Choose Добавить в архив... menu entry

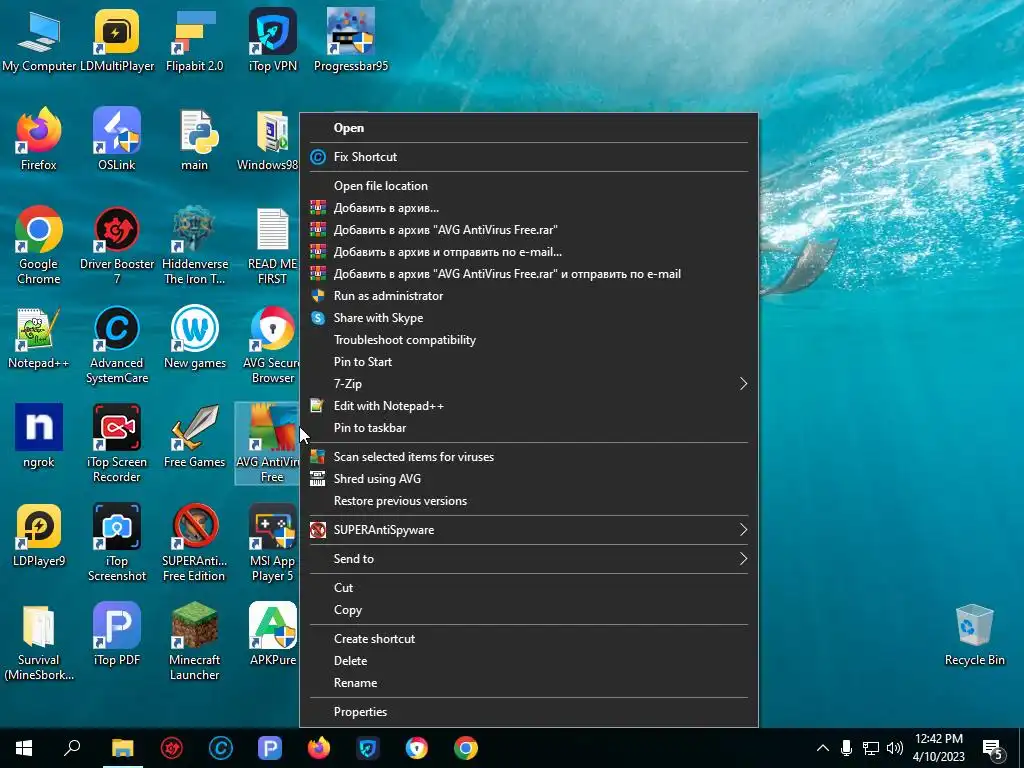528,208
